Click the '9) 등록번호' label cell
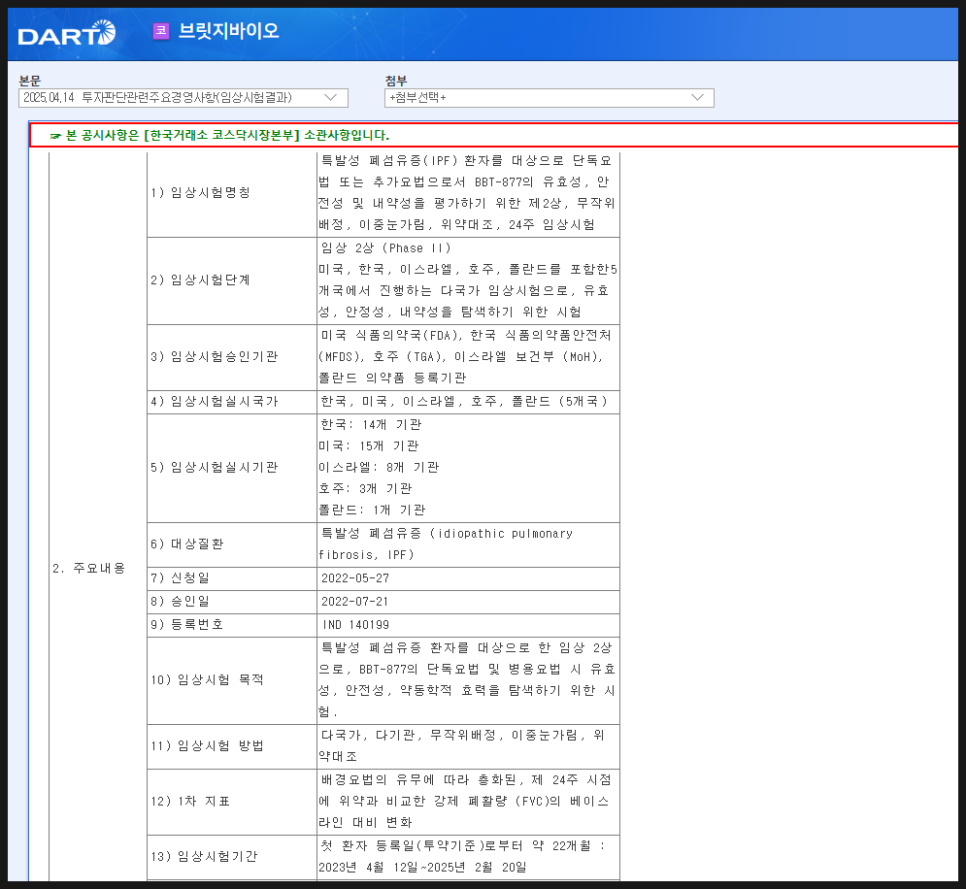Image resolution: width=966 pixels, height=889 pixels. point(232,625)
